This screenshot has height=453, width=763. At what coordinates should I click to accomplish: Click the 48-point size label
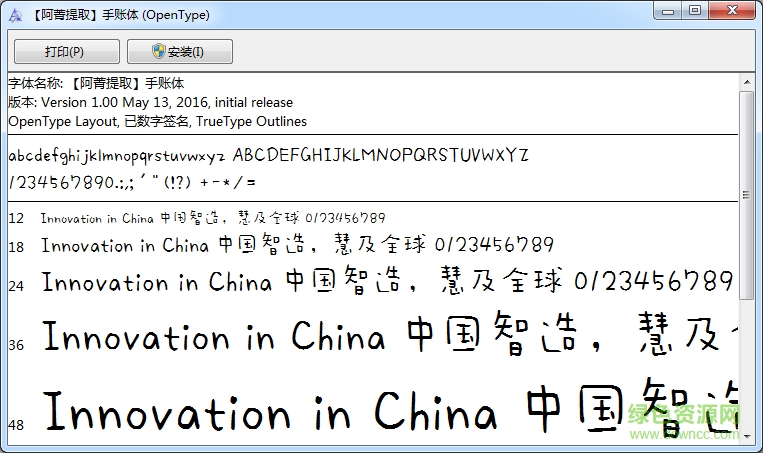click(x=16, y=425)
